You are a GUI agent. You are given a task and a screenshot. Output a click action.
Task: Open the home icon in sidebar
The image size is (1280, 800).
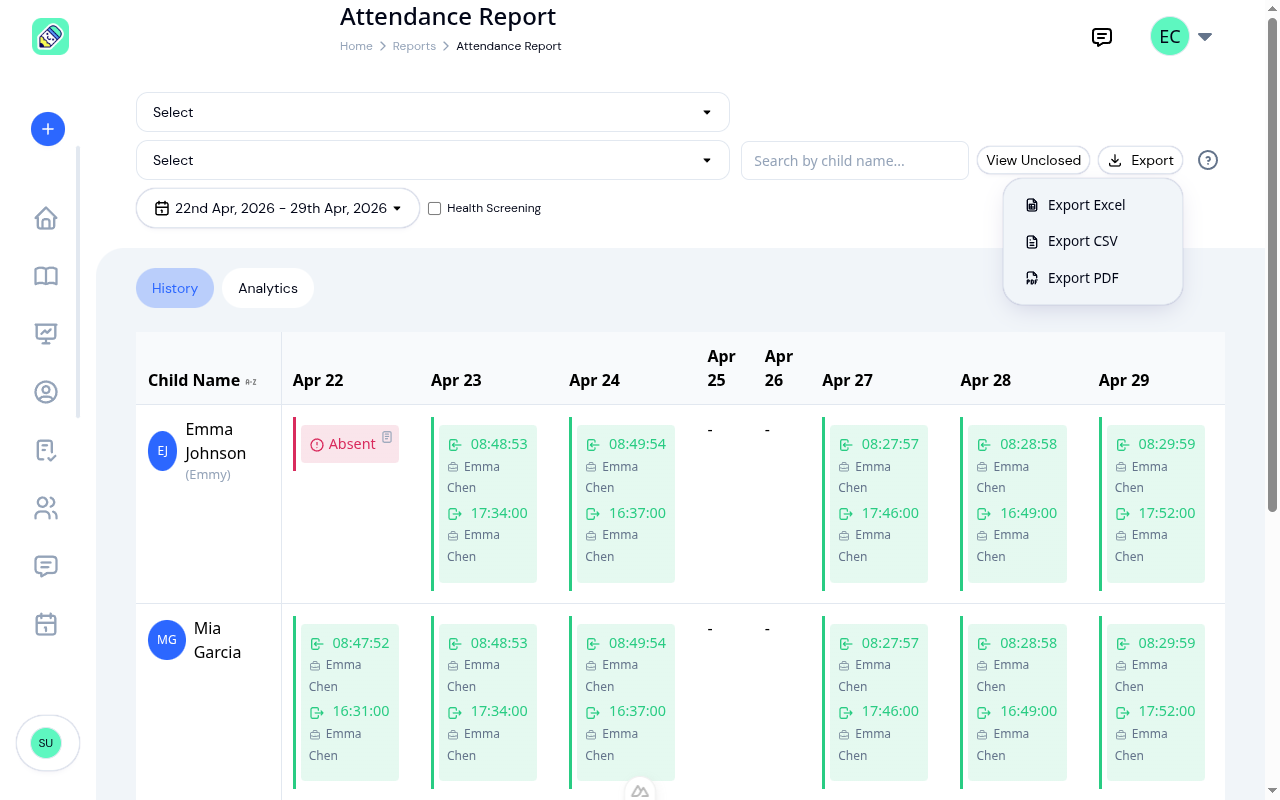(x=46, y=218)
